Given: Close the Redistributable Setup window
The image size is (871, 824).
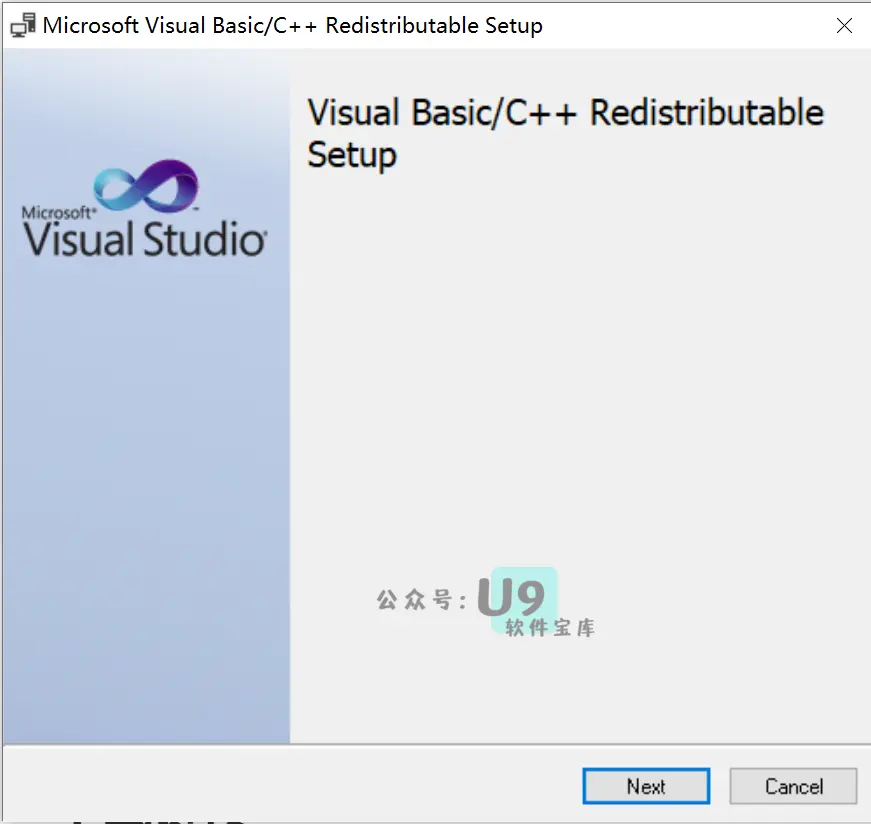Looking at the screenshot, I should [845, 25].
